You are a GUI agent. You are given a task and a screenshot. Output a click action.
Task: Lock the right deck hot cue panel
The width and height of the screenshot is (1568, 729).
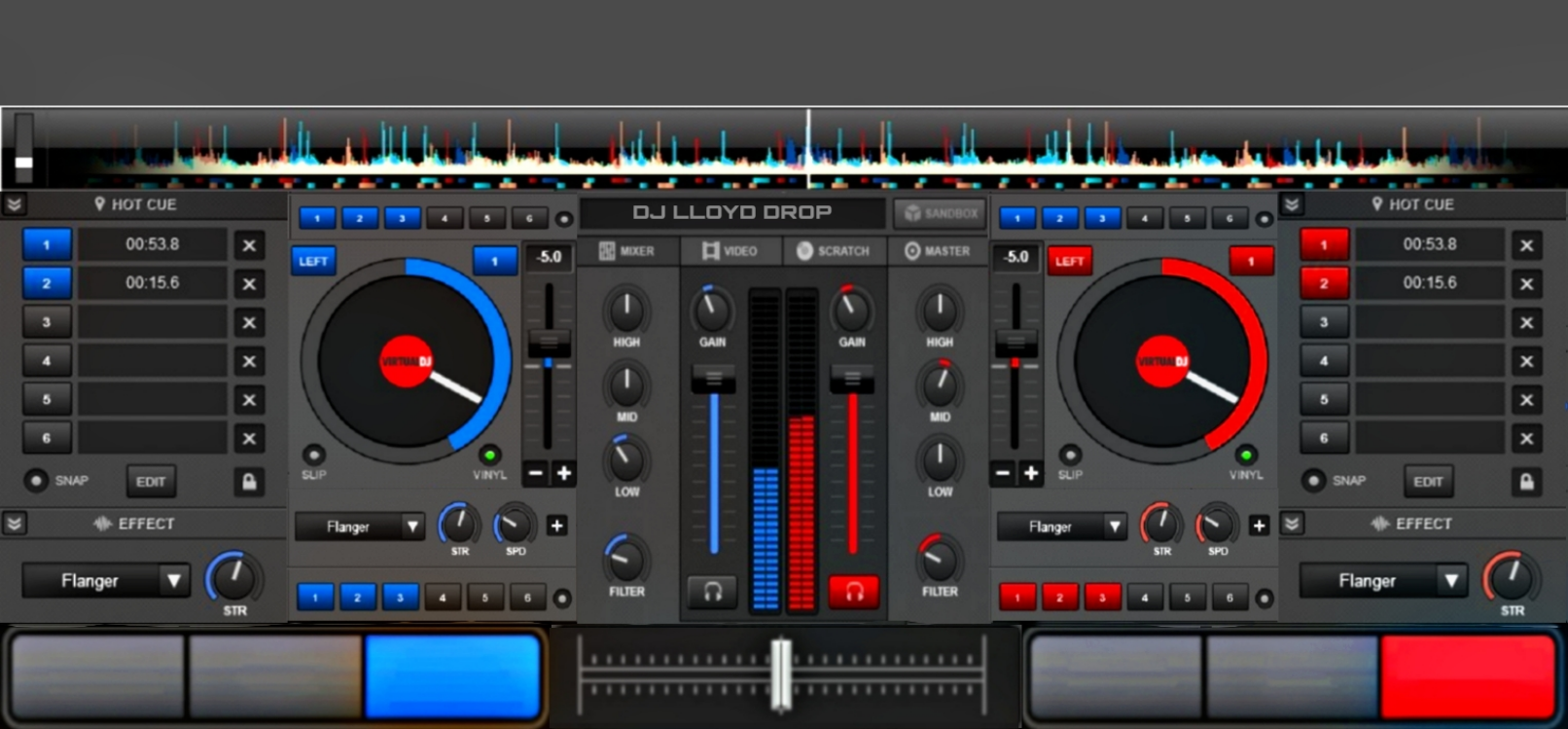[x=1526, y=482]
